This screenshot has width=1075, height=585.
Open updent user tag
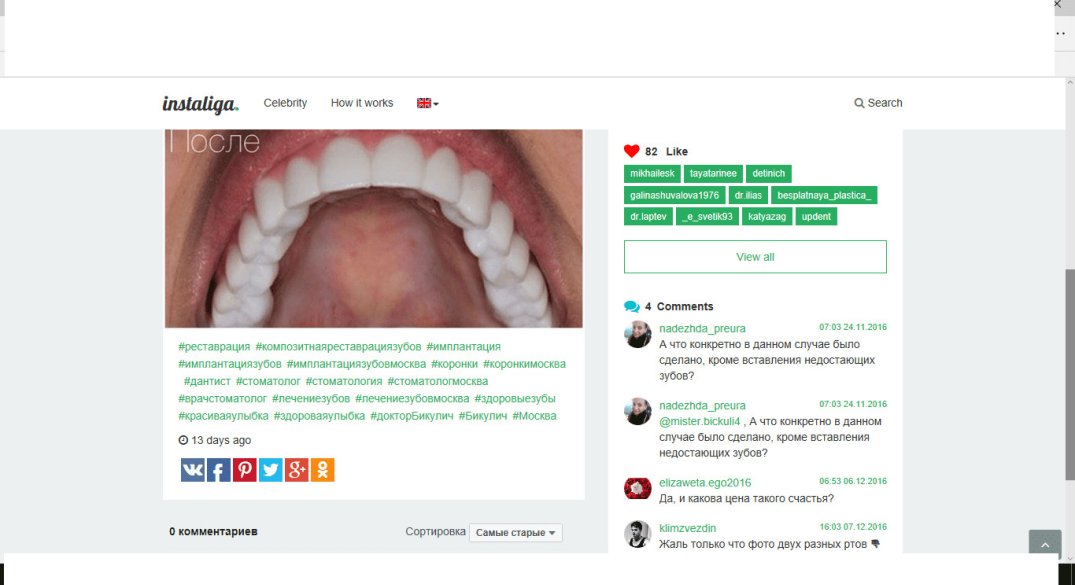coord(816,217)
